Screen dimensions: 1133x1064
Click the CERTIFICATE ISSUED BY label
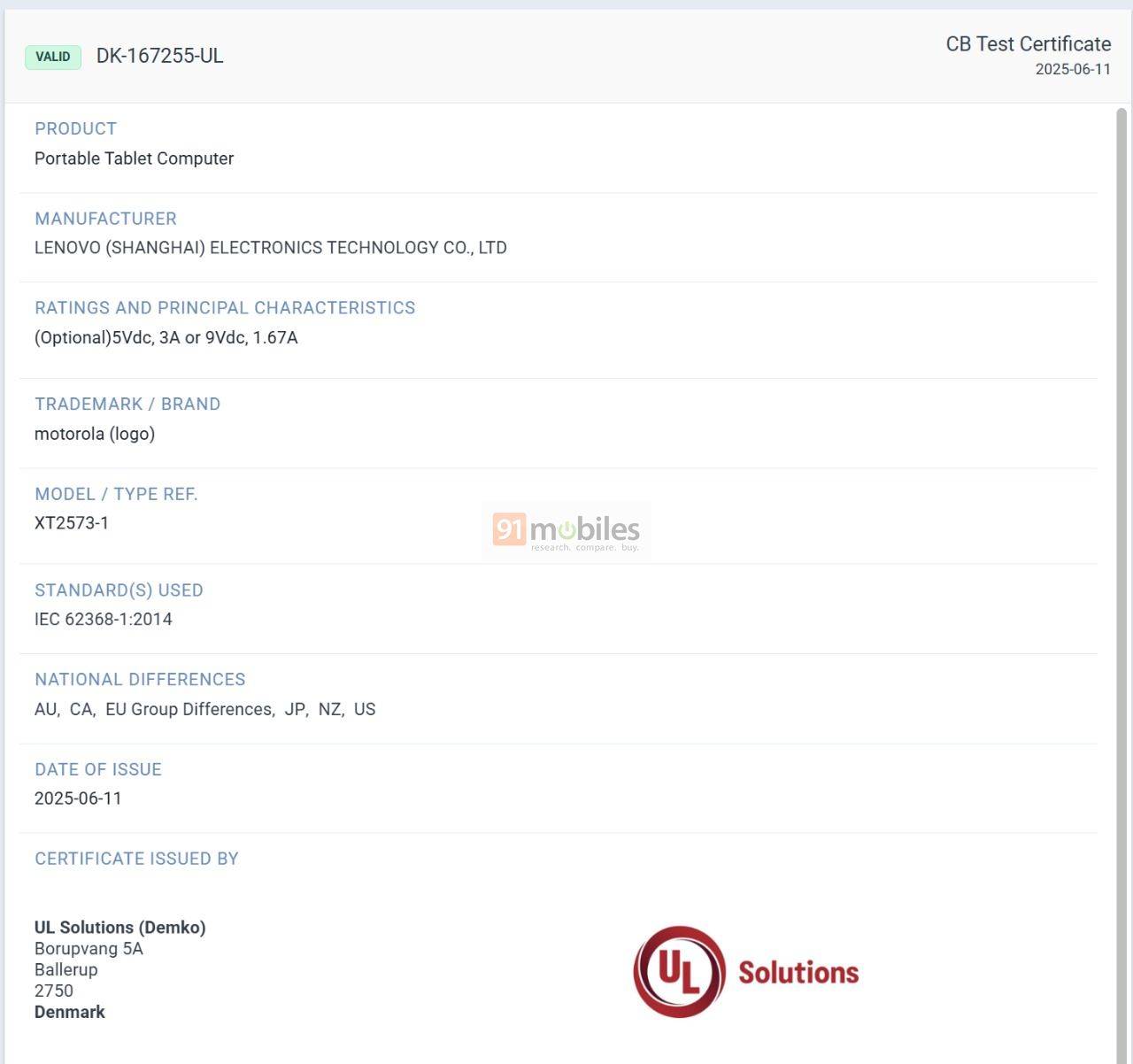click(x=136, y=859)
